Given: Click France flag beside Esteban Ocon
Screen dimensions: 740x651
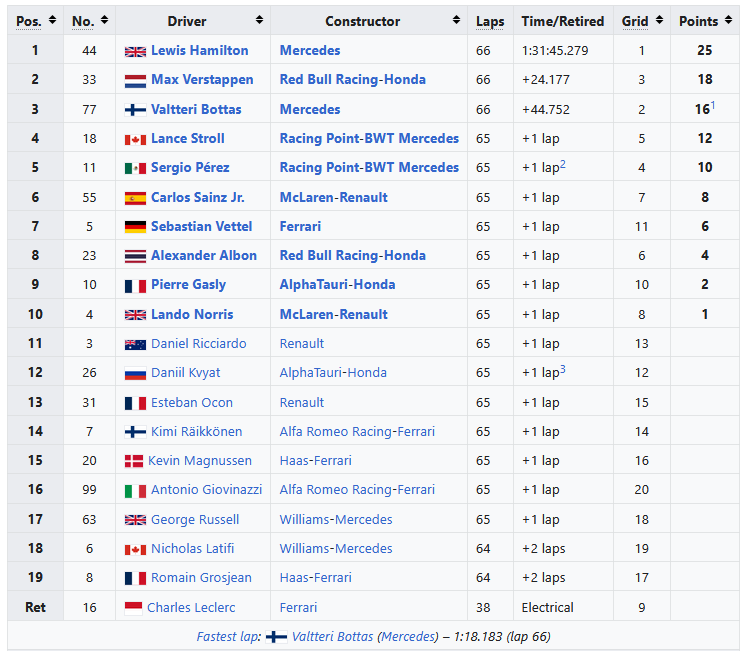Looking at the screenshot, I should point(135,403).
